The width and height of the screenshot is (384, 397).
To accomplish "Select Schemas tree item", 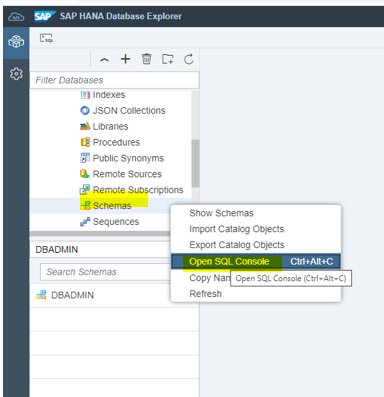I will point(112,206).
